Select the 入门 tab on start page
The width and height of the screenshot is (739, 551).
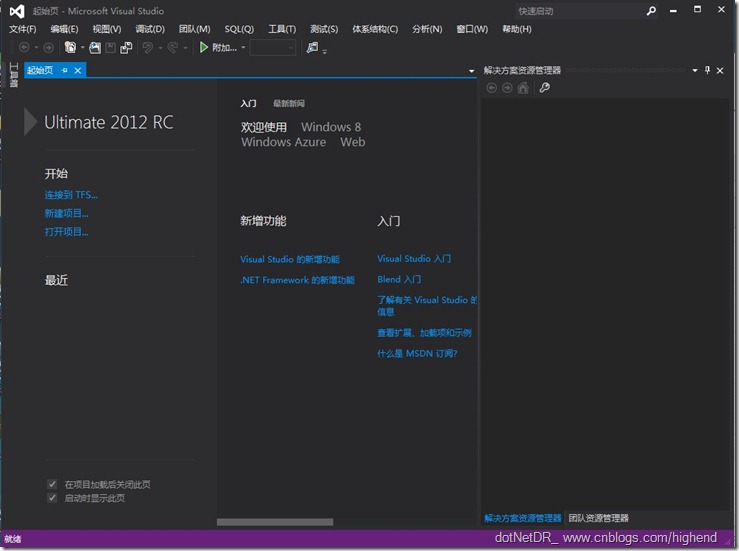coord(248,103)
